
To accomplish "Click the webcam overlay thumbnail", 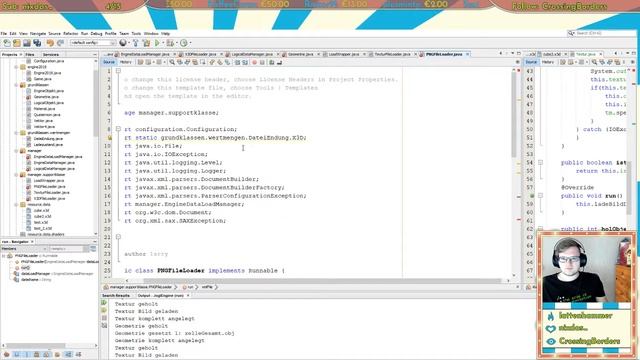I will (587, 270).
